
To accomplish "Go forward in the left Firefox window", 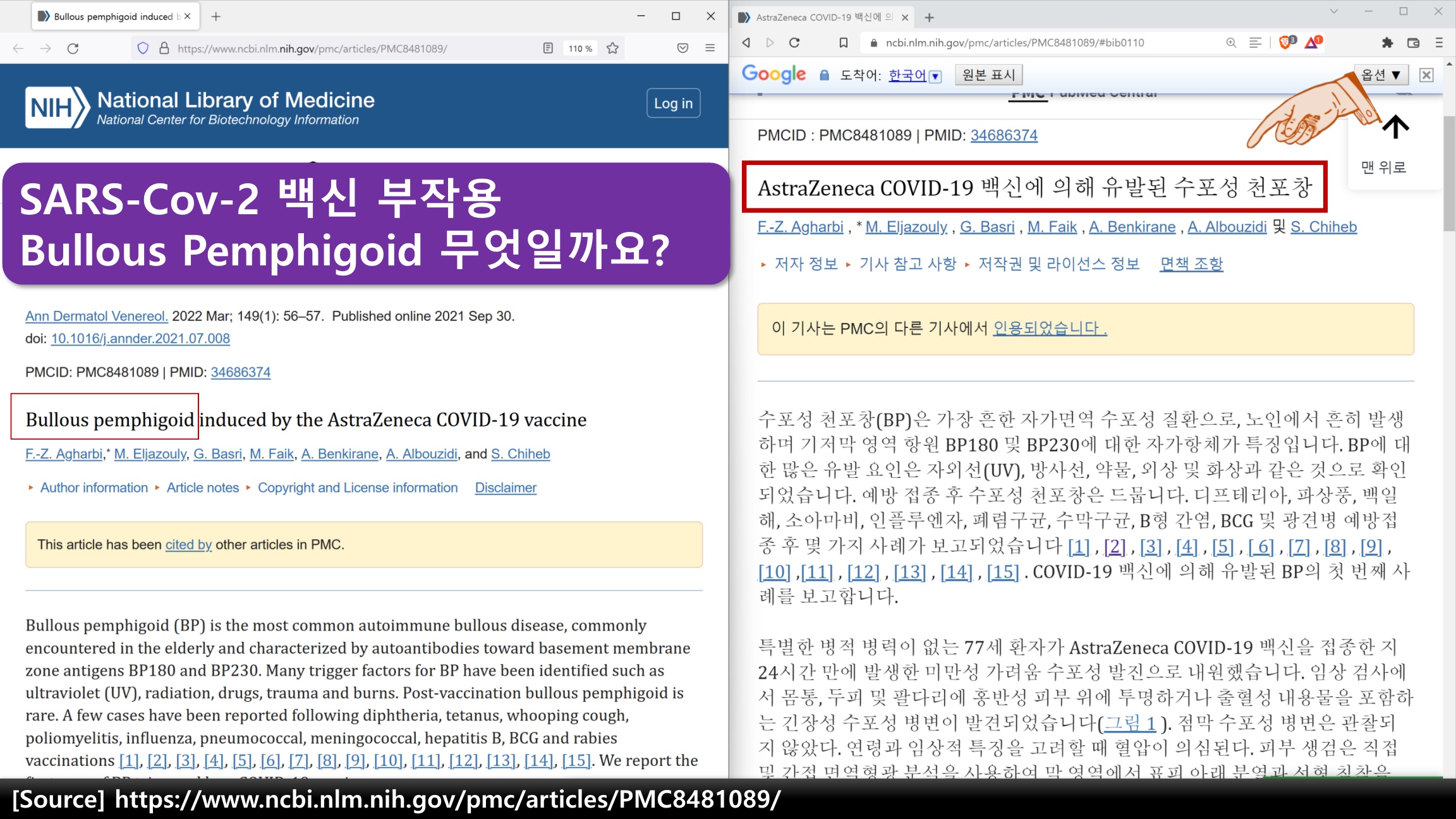I will tap(45, 49).
